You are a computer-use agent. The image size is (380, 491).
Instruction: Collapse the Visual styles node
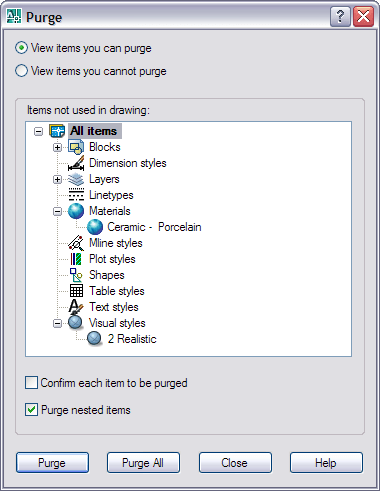click(x=57, y=323)
